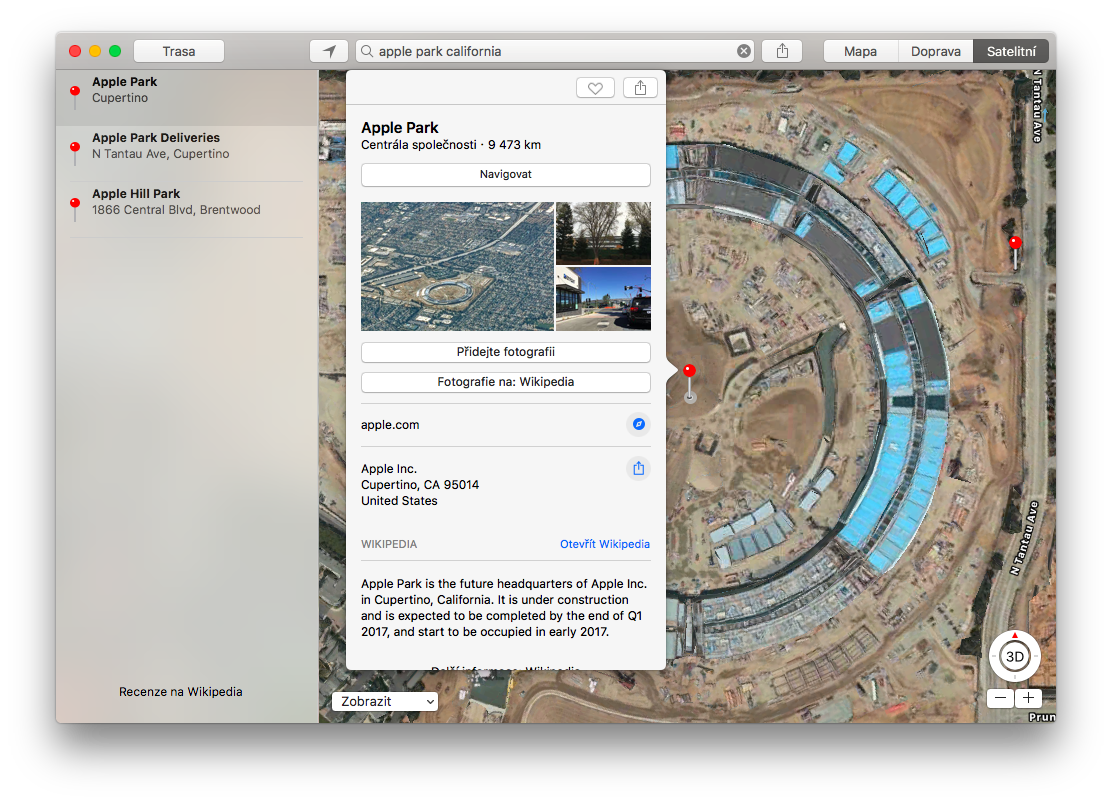Minimize the Maps window with yellow button
Viewport: 1112px width, 803px height.
95,51
